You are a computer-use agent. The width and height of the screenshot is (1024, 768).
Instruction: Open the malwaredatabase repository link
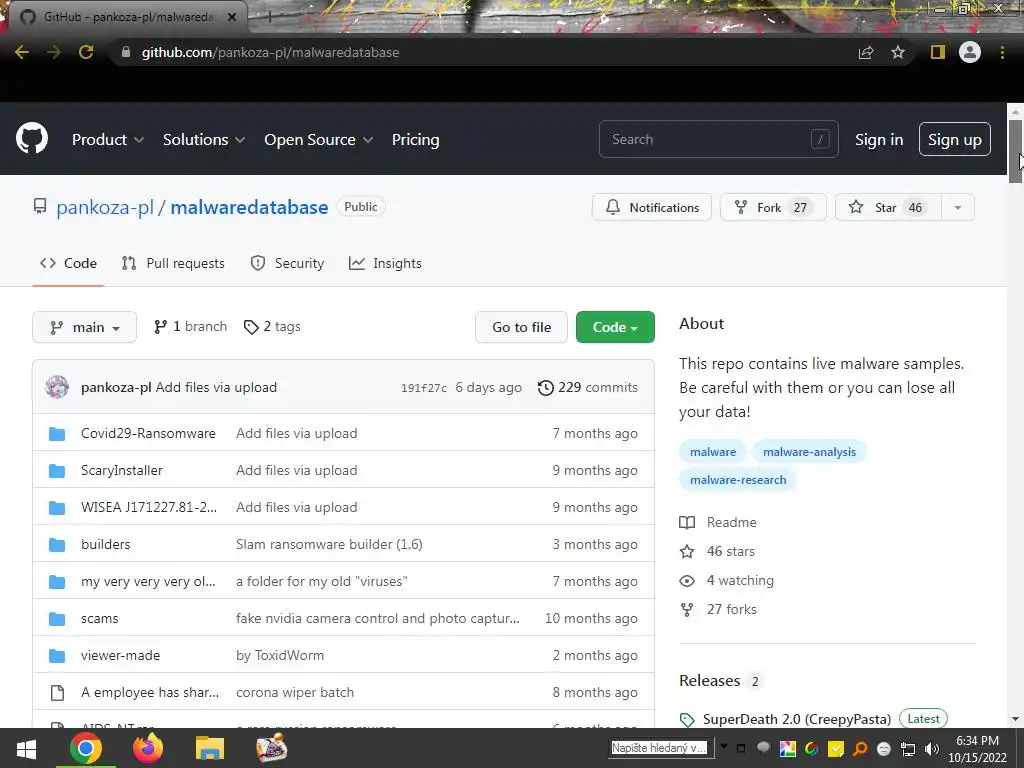[249, 208]
